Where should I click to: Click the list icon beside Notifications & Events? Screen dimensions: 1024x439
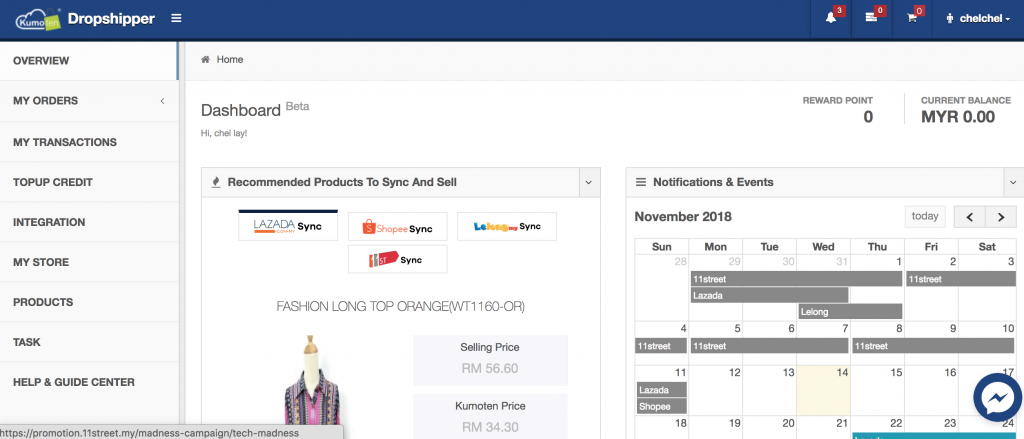tap(641, 182)
